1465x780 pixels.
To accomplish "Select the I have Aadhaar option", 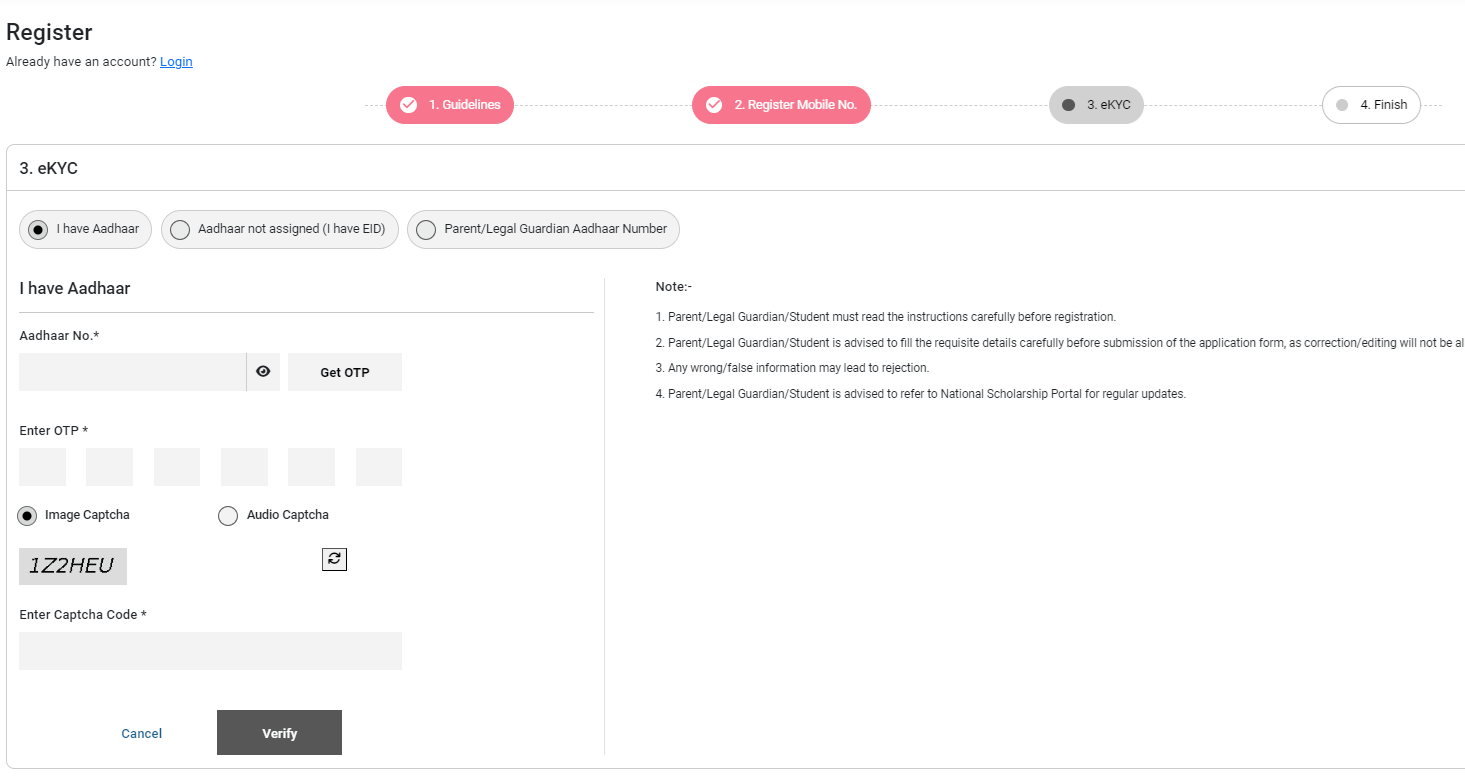I will tap(86, 229).
